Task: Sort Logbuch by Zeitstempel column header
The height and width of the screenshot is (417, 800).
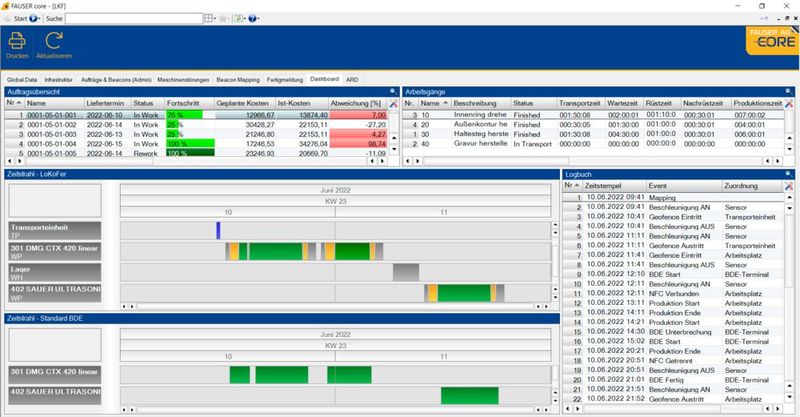Action: pos(614,186)
